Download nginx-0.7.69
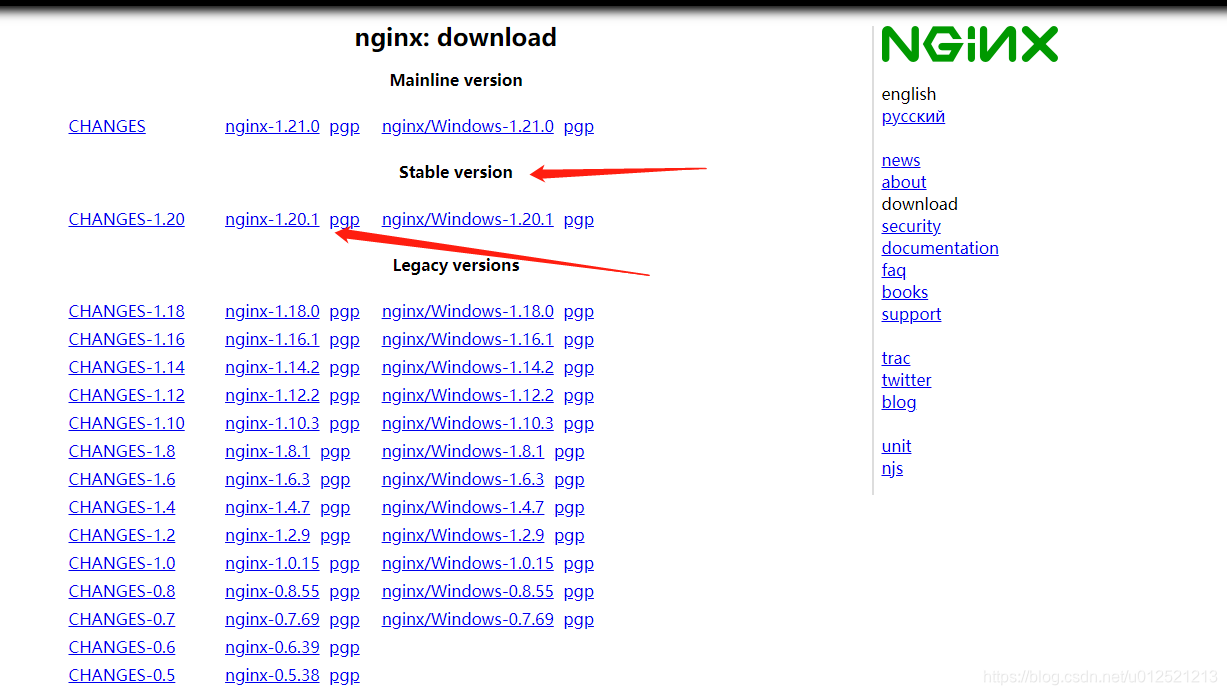The image size is (1227, 695). click(x=272, y=620)
